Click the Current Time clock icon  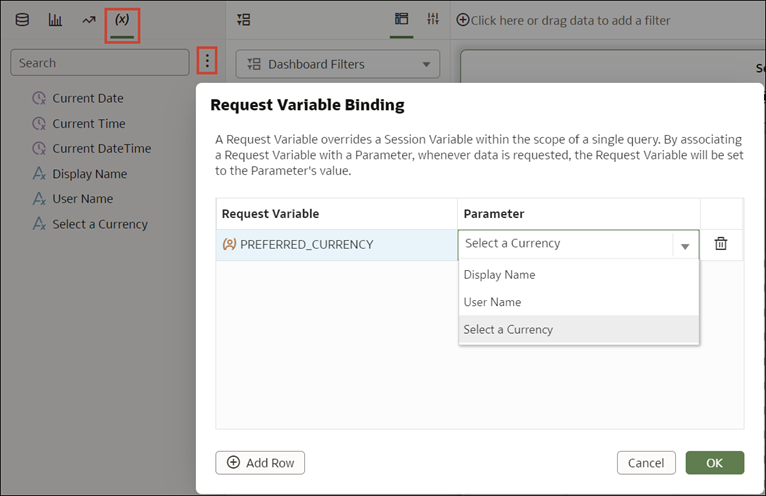tap(39, 124)
